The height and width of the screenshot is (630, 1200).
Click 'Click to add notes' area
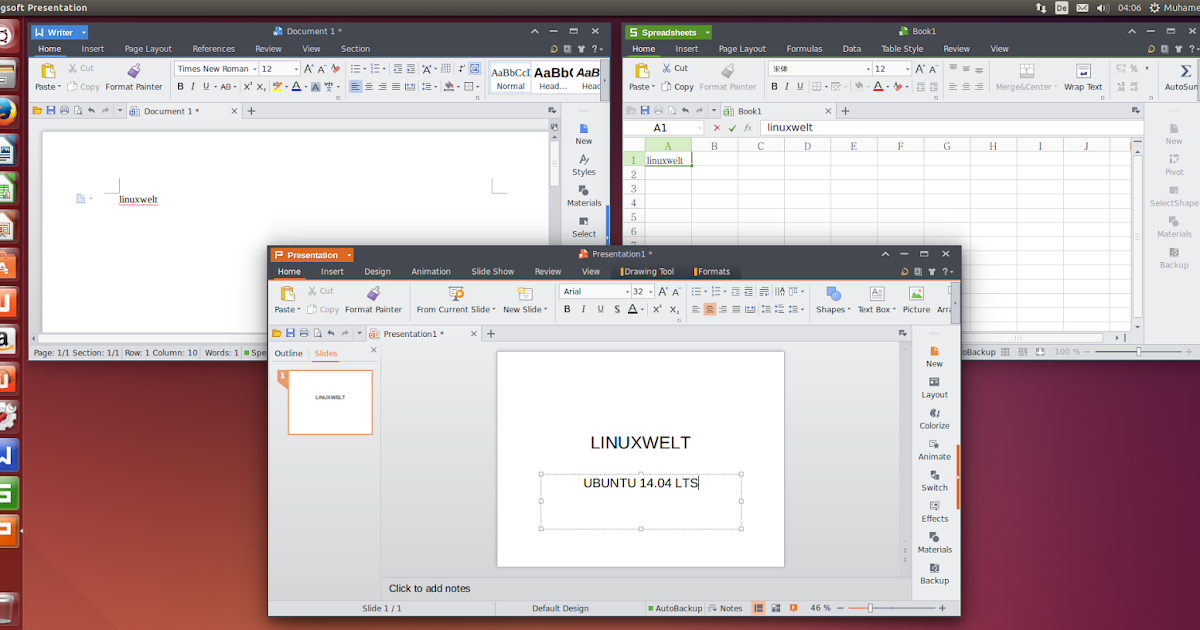[x=429, y=588]
